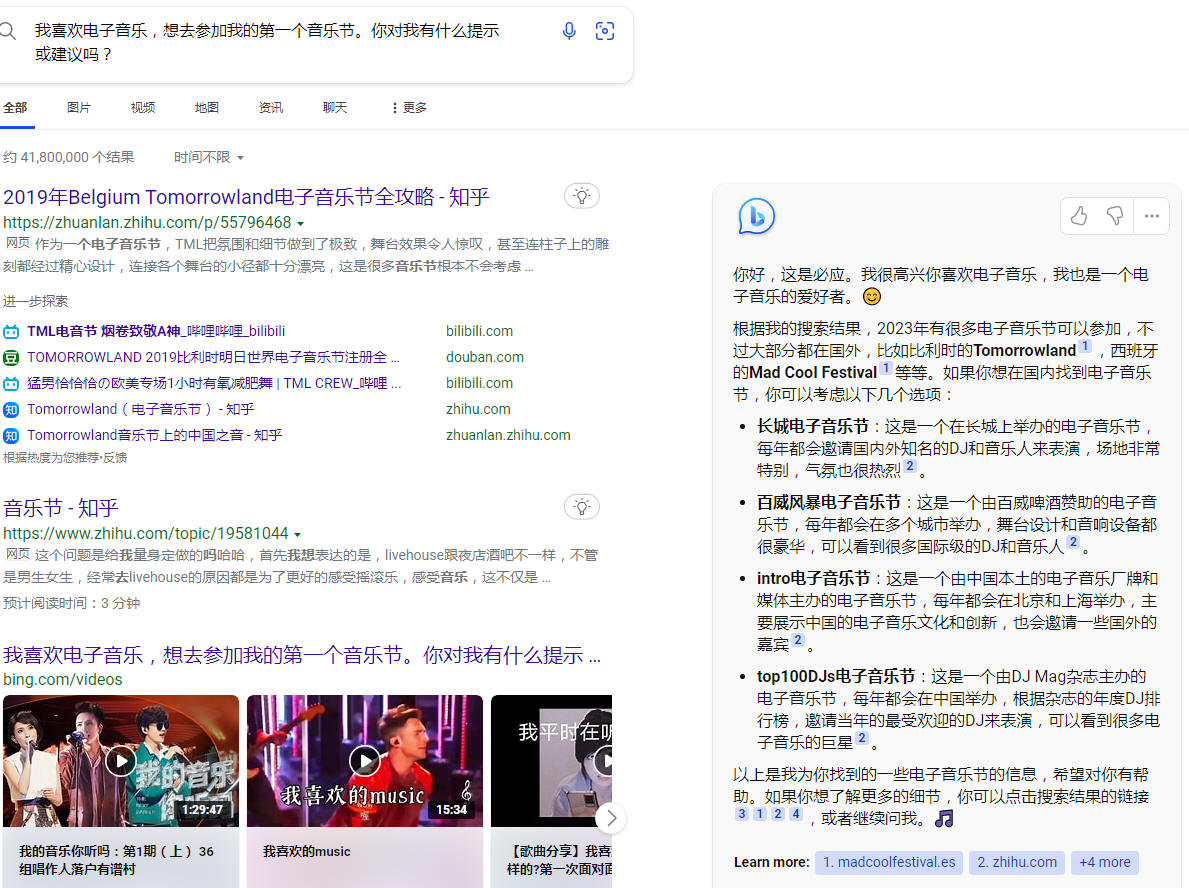1189x888 pixels.
Task: Activate voice search microphone
Action: pyautogui.click(x=569, y=31)
